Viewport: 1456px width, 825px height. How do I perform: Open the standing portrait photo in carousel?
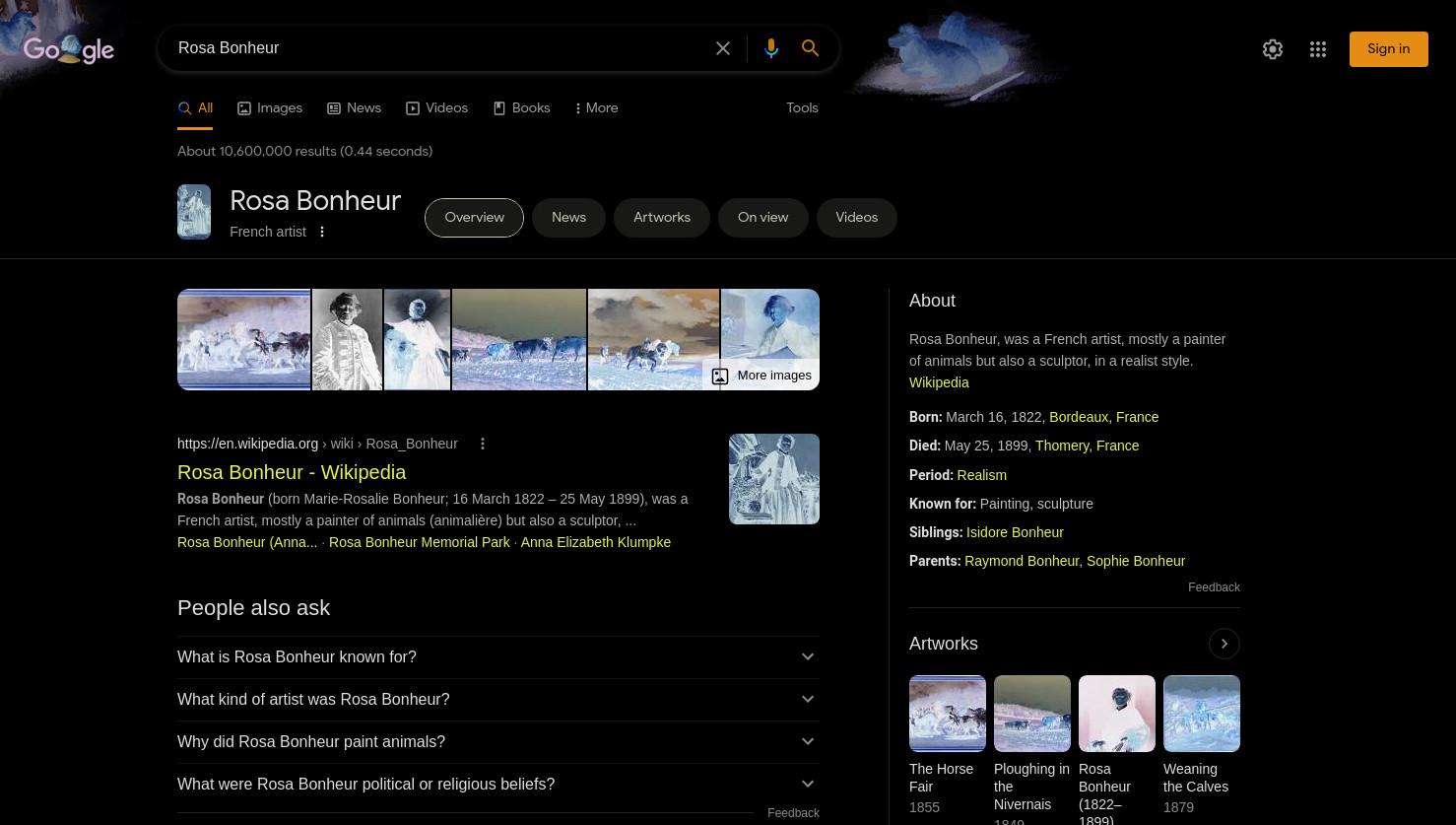coord(347,340)
